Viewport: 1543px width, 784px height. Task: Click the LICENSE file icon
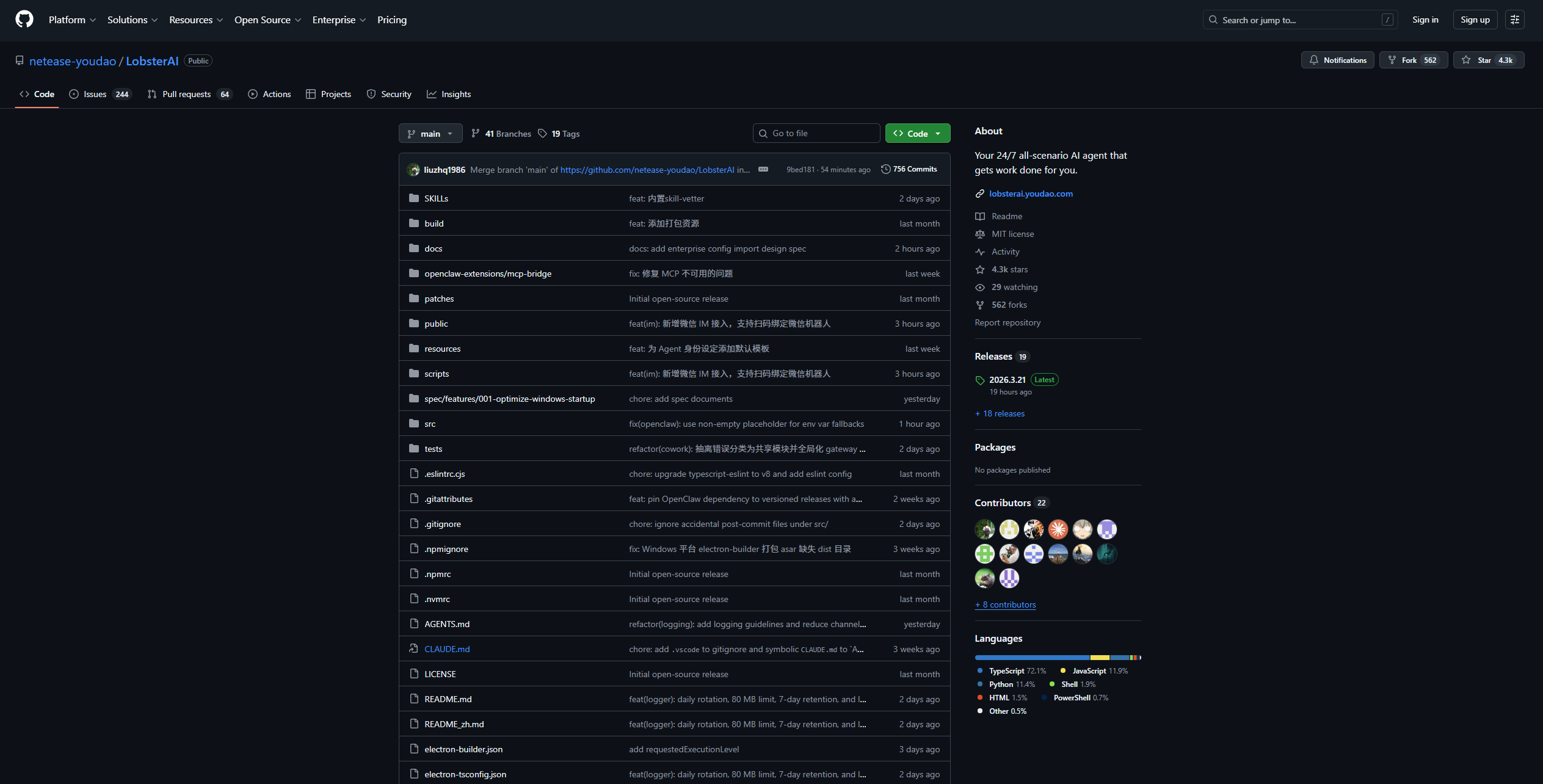click(414, 673)
